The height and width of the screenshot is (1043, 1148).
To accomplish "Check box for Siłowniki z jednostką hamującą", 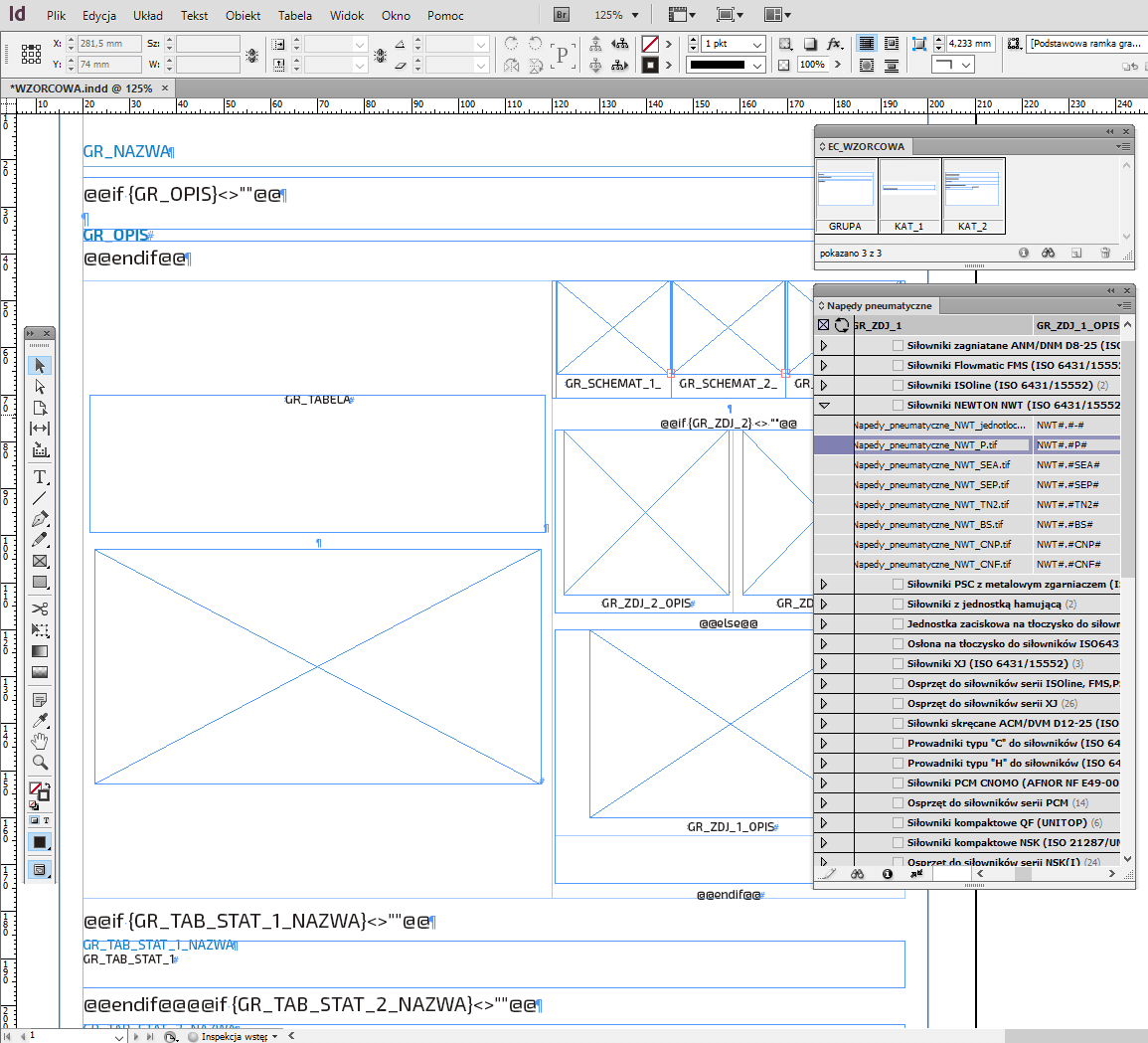I will [898, 604].
